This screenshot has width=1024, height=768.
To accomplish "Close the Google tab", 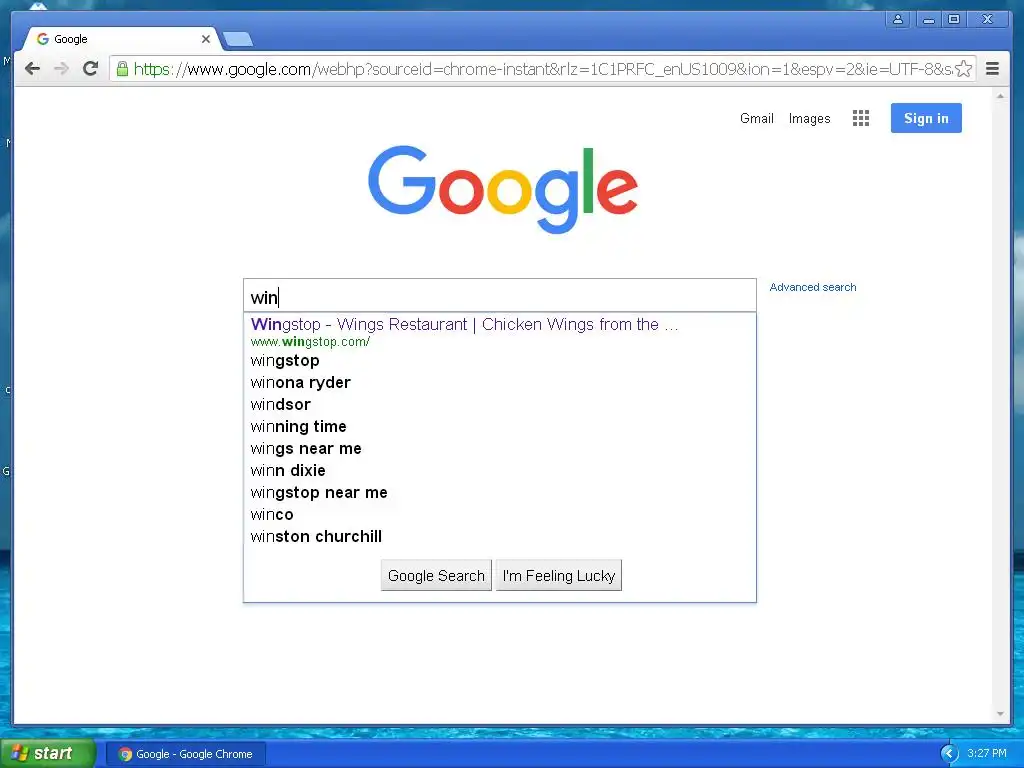I will [206, 39].
